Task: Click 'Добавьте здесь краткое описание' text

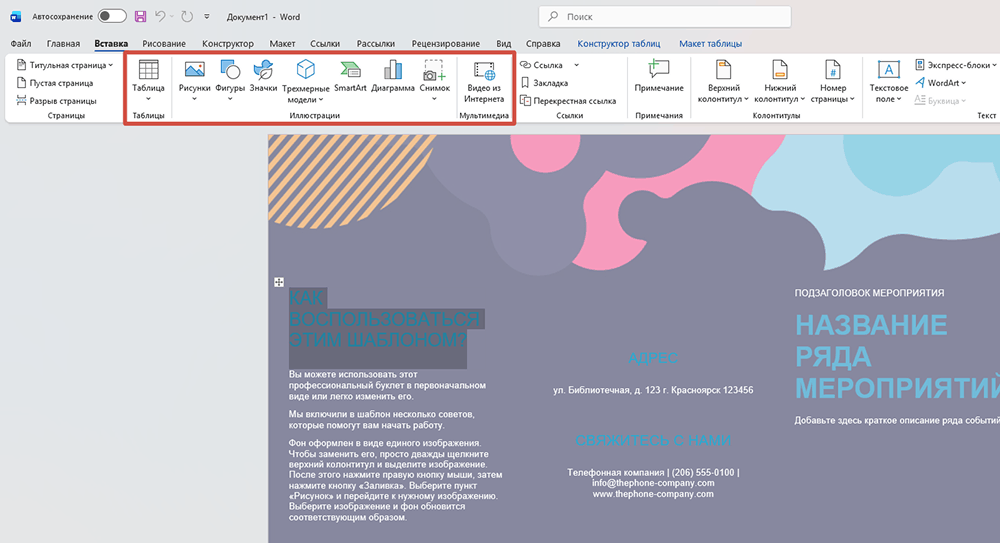Action: 897,420
